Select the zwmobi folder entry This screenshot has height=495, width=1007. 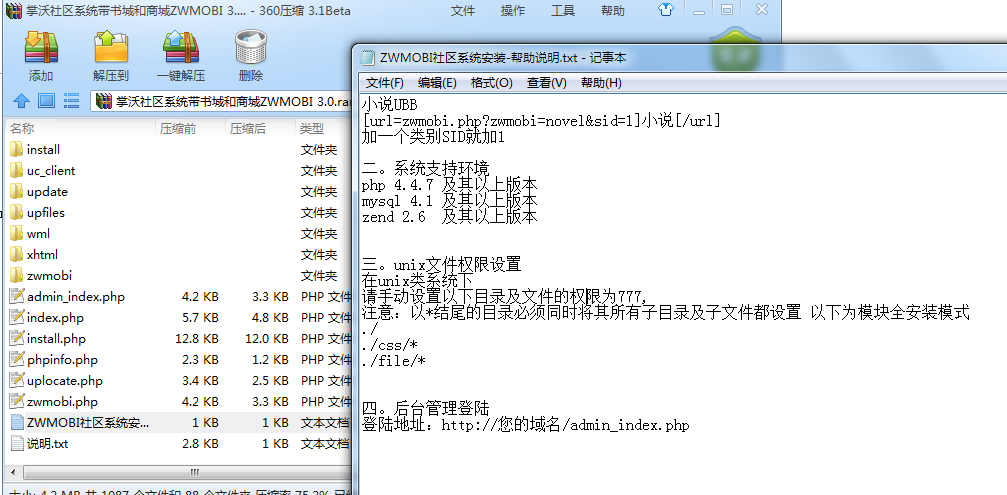click(49, 275)
